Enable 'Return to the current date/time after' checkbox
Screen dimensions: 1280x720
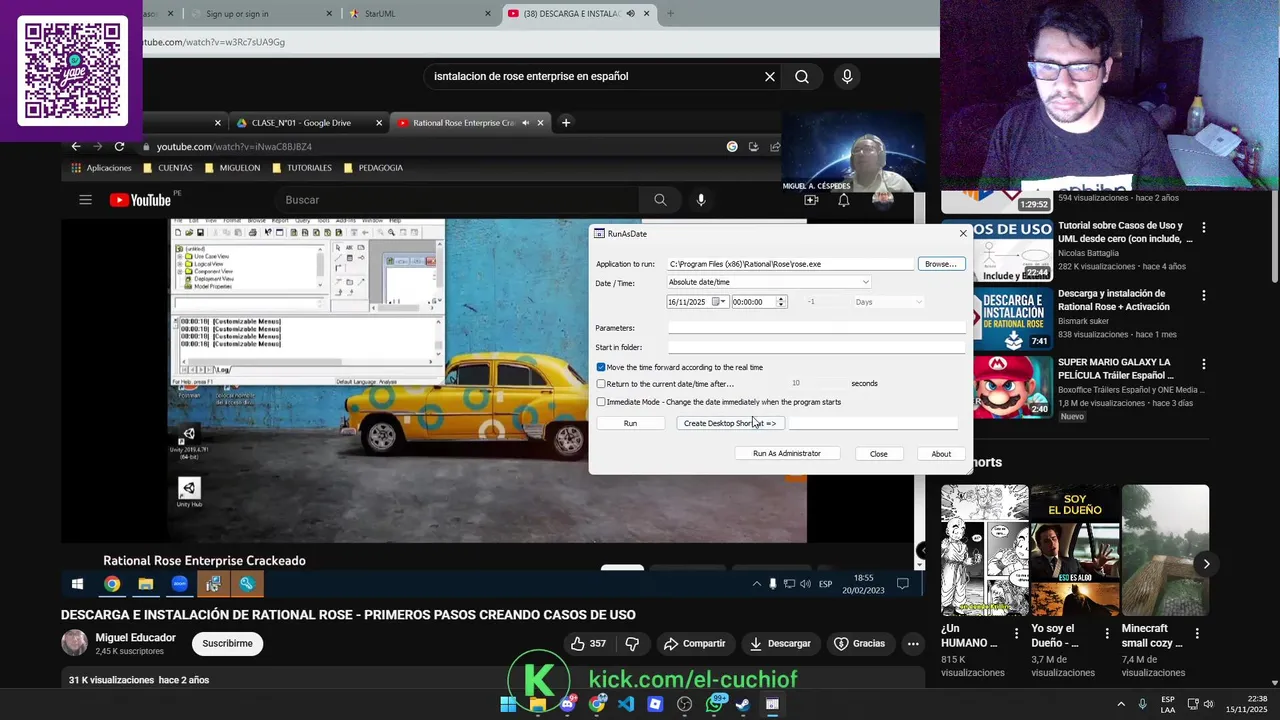pos(601,384)
